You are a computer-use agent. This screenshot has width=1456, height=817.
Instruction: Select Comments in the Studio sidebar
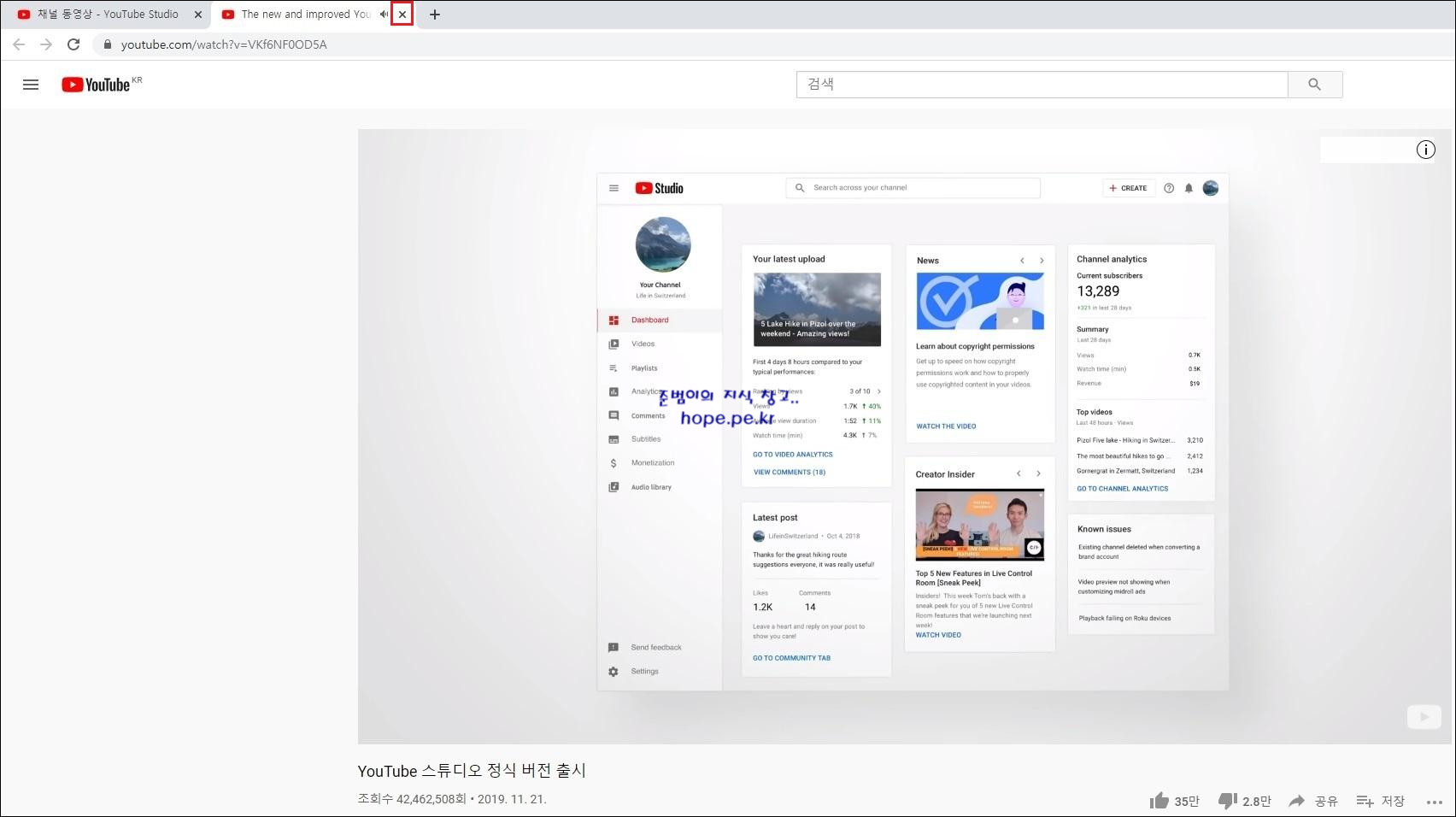(660, 416)
